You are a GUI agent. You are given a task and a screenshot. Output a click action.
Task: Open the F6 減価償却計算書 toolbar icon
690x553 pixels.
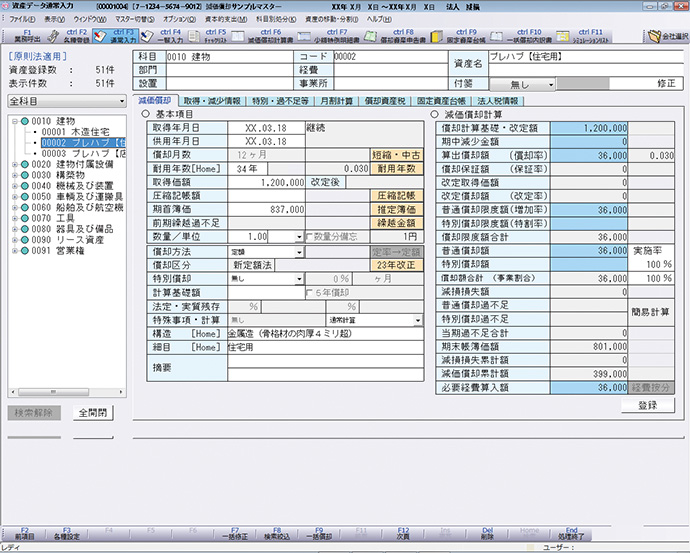[268, 36]
